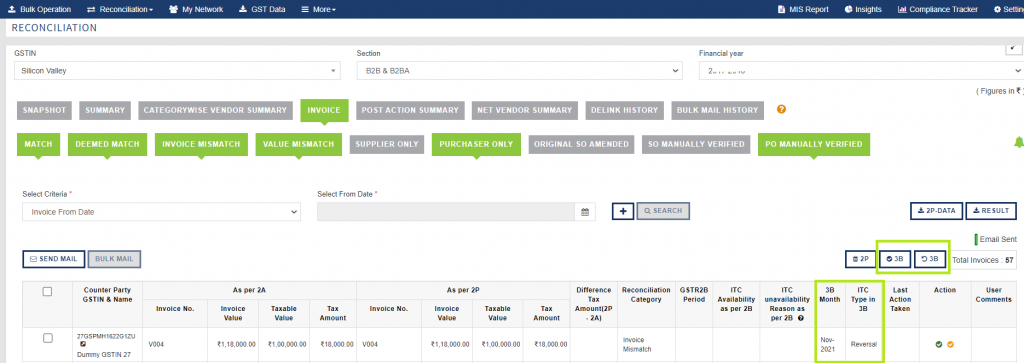Viewport: 1024px width, 363px height.
Task: Select the Invoice tab
Action: [325, 110]
